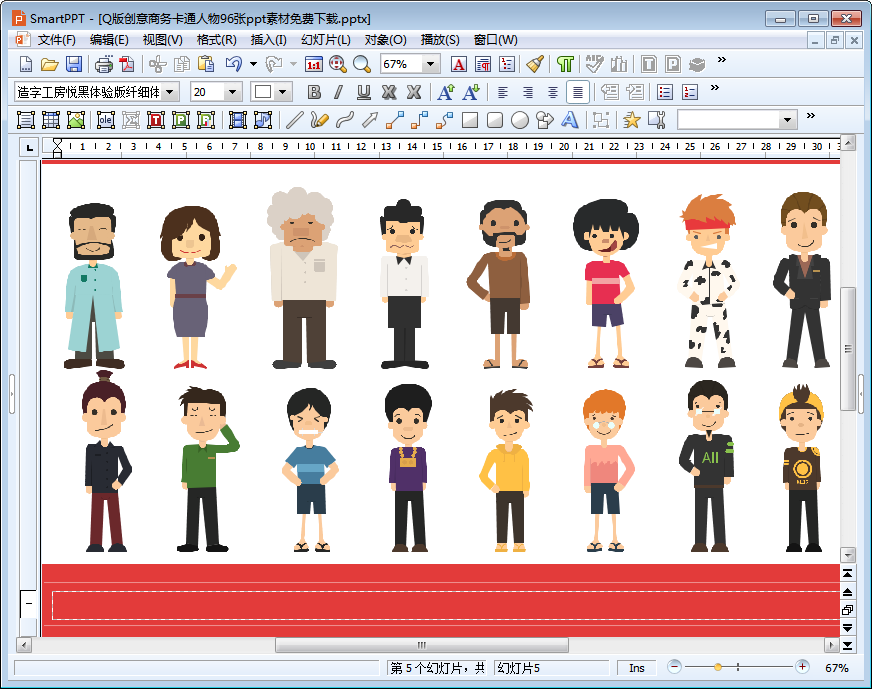Open the 文件(F) menu

(56, 40)
